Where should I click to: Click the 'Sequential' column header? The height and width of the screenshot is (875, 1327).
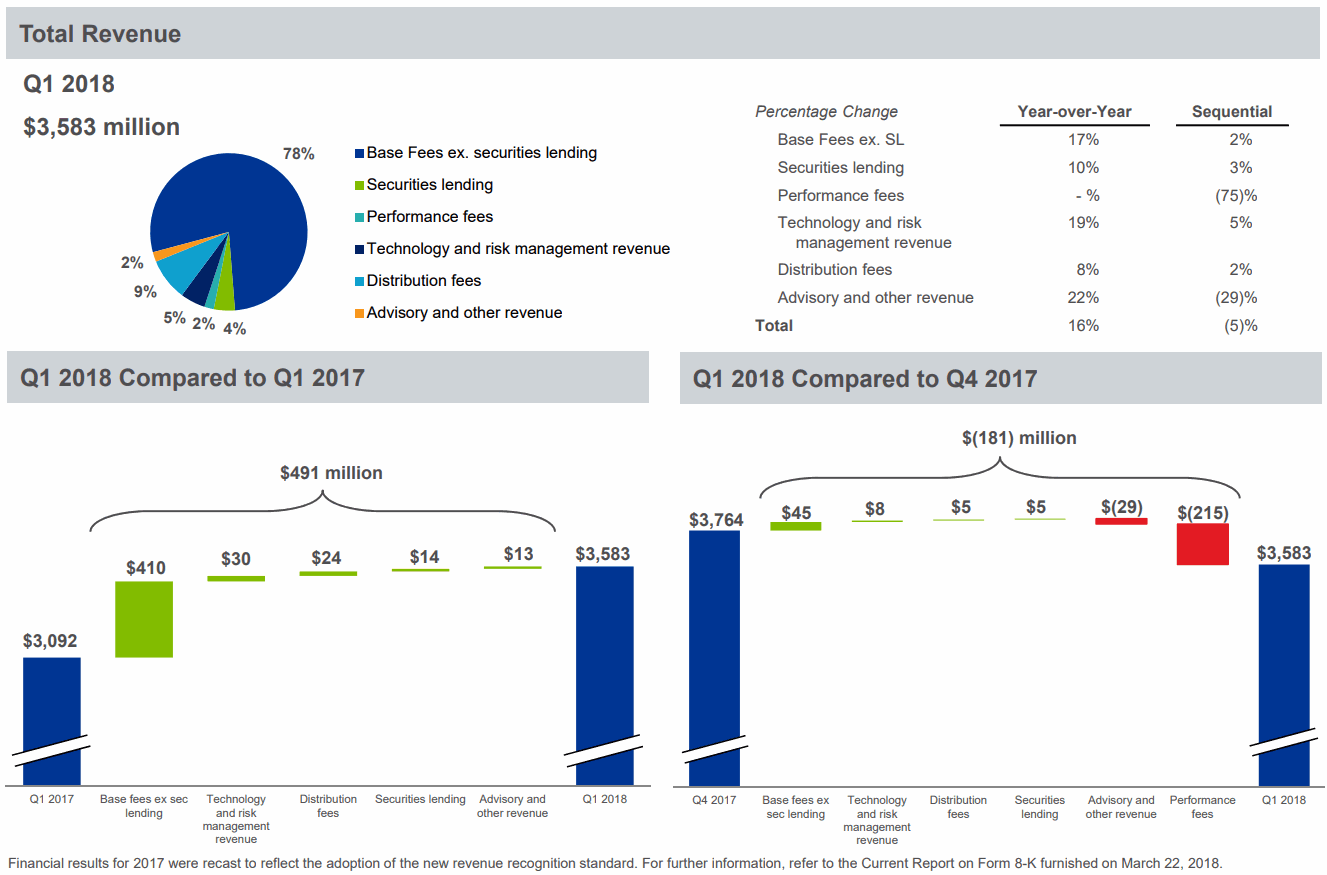point(1232,112)
